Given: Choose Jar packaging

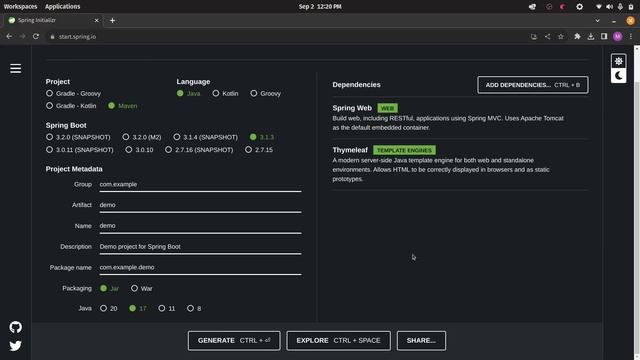Looking at the screenshot, I should pos(109,289).
